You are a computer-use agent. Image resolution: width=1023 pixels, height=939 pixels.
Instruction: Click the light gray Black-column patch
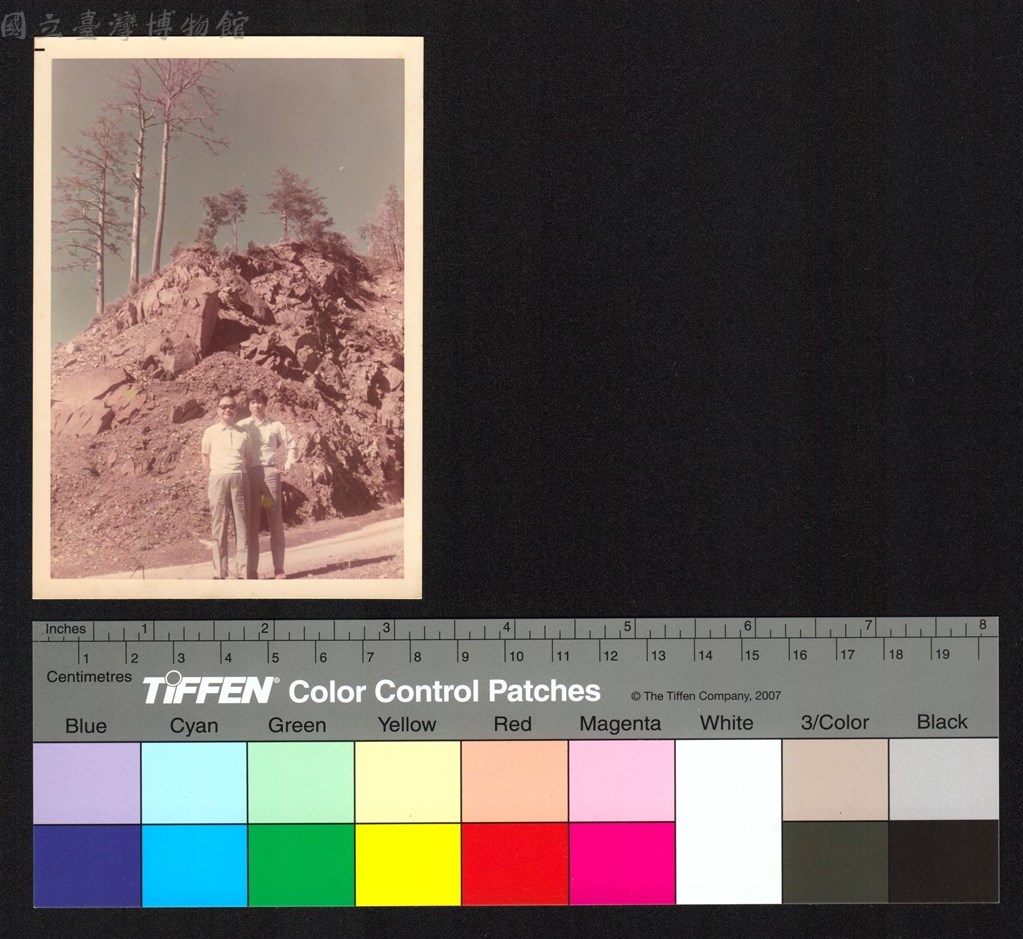point(943,779)
